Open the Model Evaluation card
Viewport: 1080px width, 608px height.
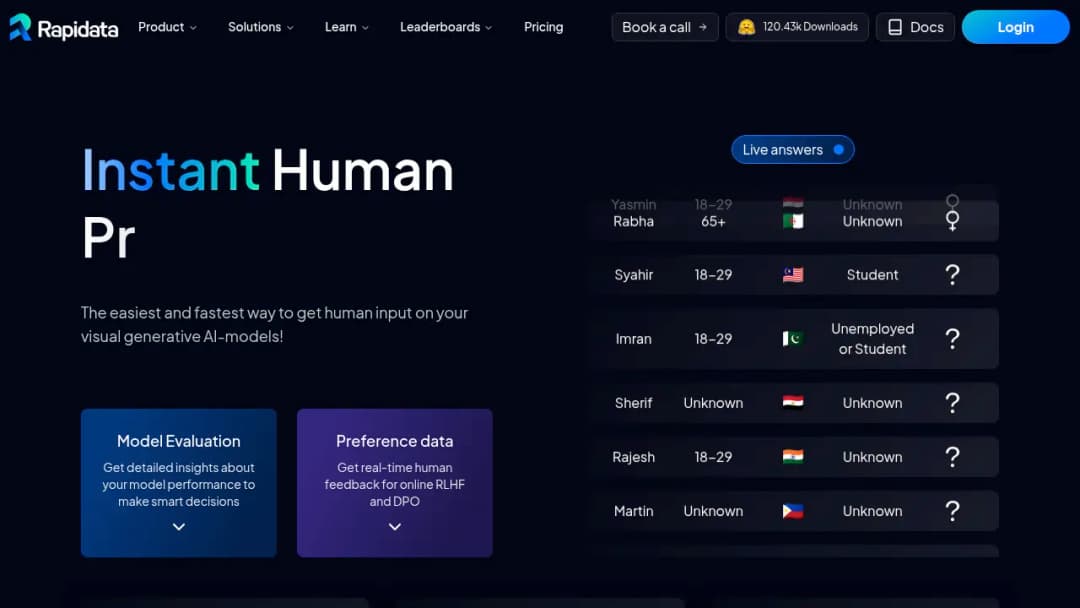(178, 483)
